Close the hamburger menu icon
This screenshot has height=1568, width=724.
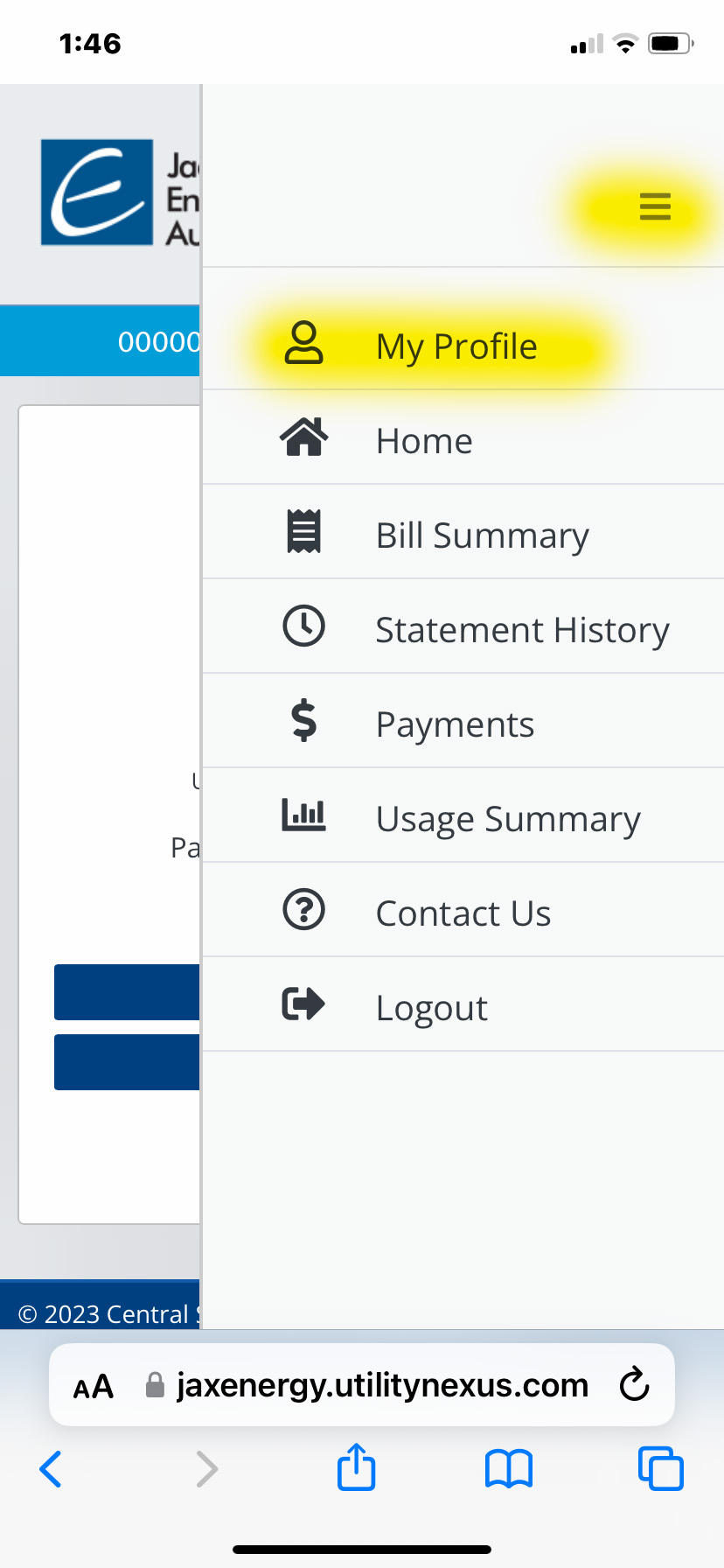655,206
